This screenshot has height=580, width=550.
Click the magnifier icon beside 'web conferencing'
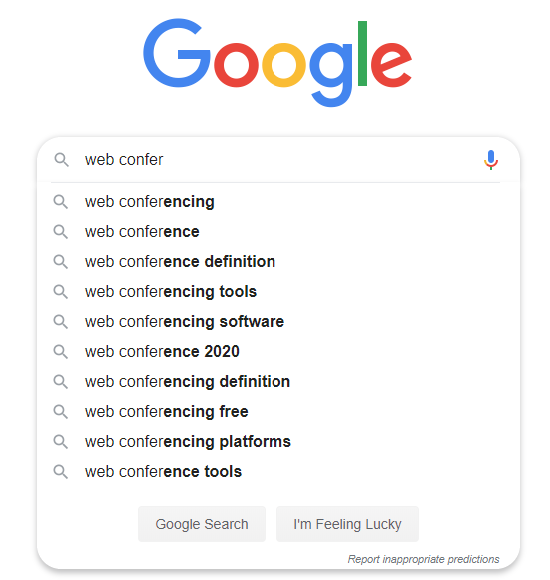(61, 202)
